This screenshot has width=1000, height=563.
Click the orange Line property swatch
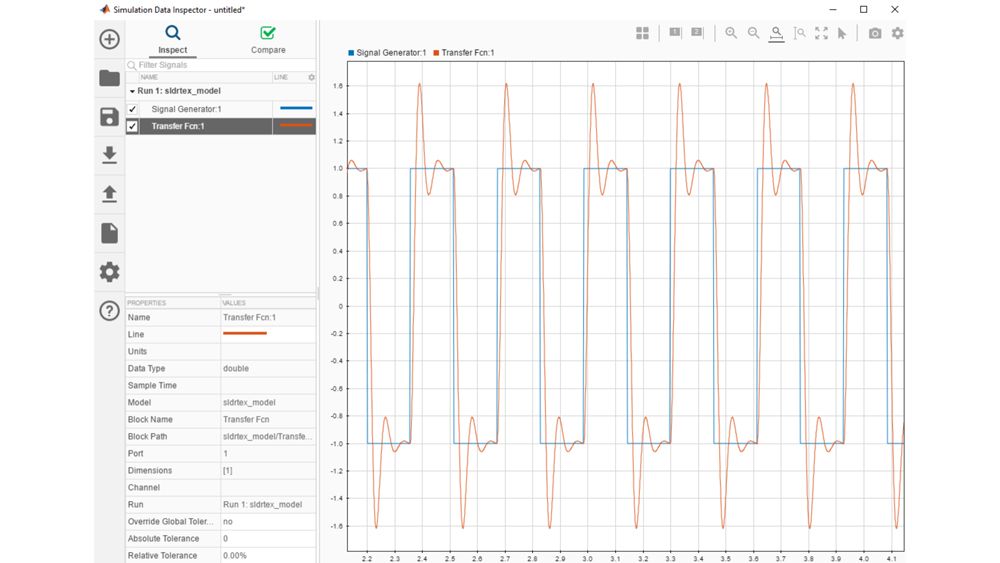pyautogui.click(x=245, y=334)
